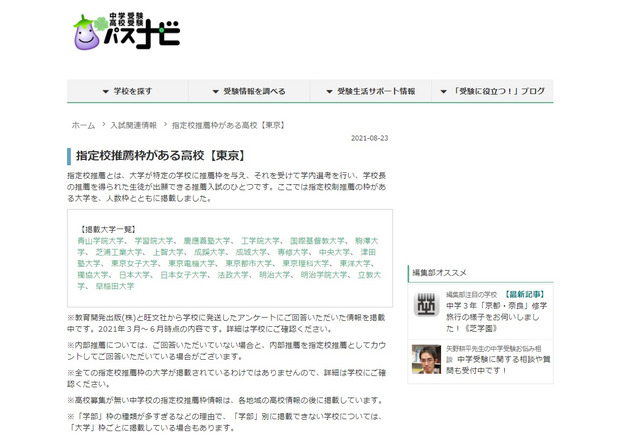This screenshot has height=437, width=640.
Task: Open 成蹊大学 link
Action: click(x=209, y=252)
